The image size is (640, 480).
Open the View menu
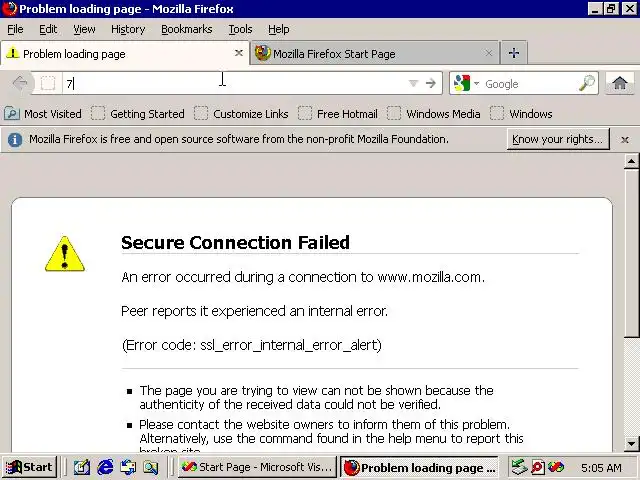pyautogui.click(x=84, y=29)
